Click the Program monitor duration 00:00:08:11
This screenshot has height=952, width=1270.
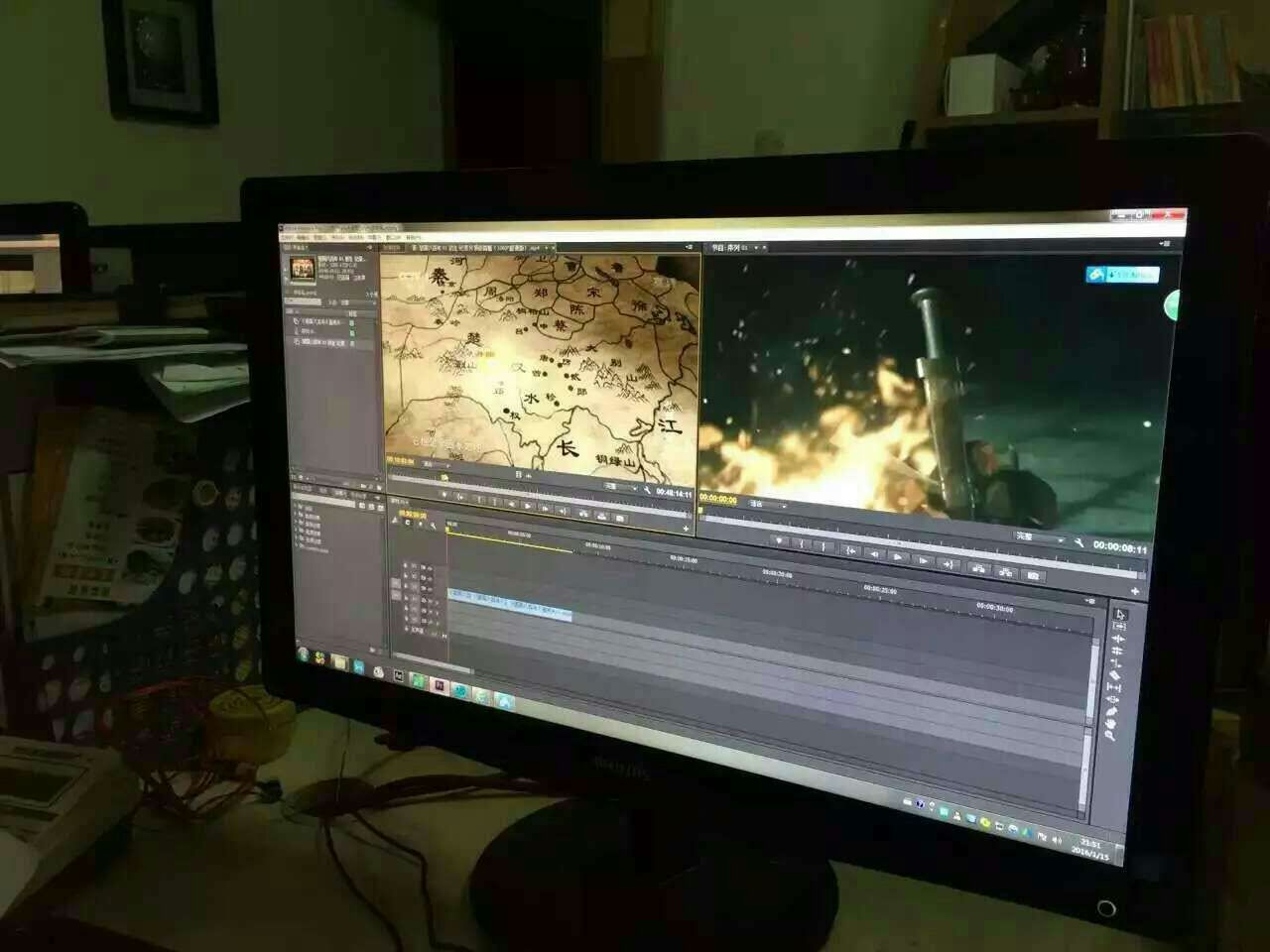(1120, 547)
